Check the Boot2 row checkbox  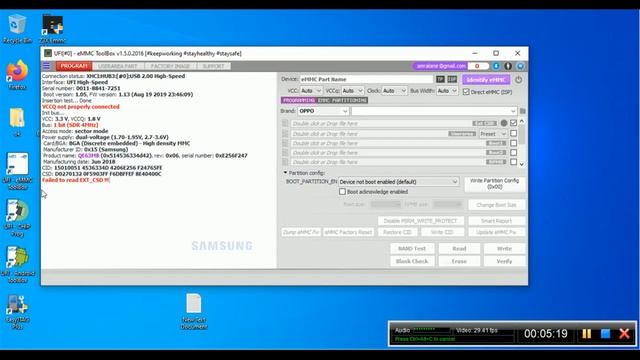pos(513,153)
